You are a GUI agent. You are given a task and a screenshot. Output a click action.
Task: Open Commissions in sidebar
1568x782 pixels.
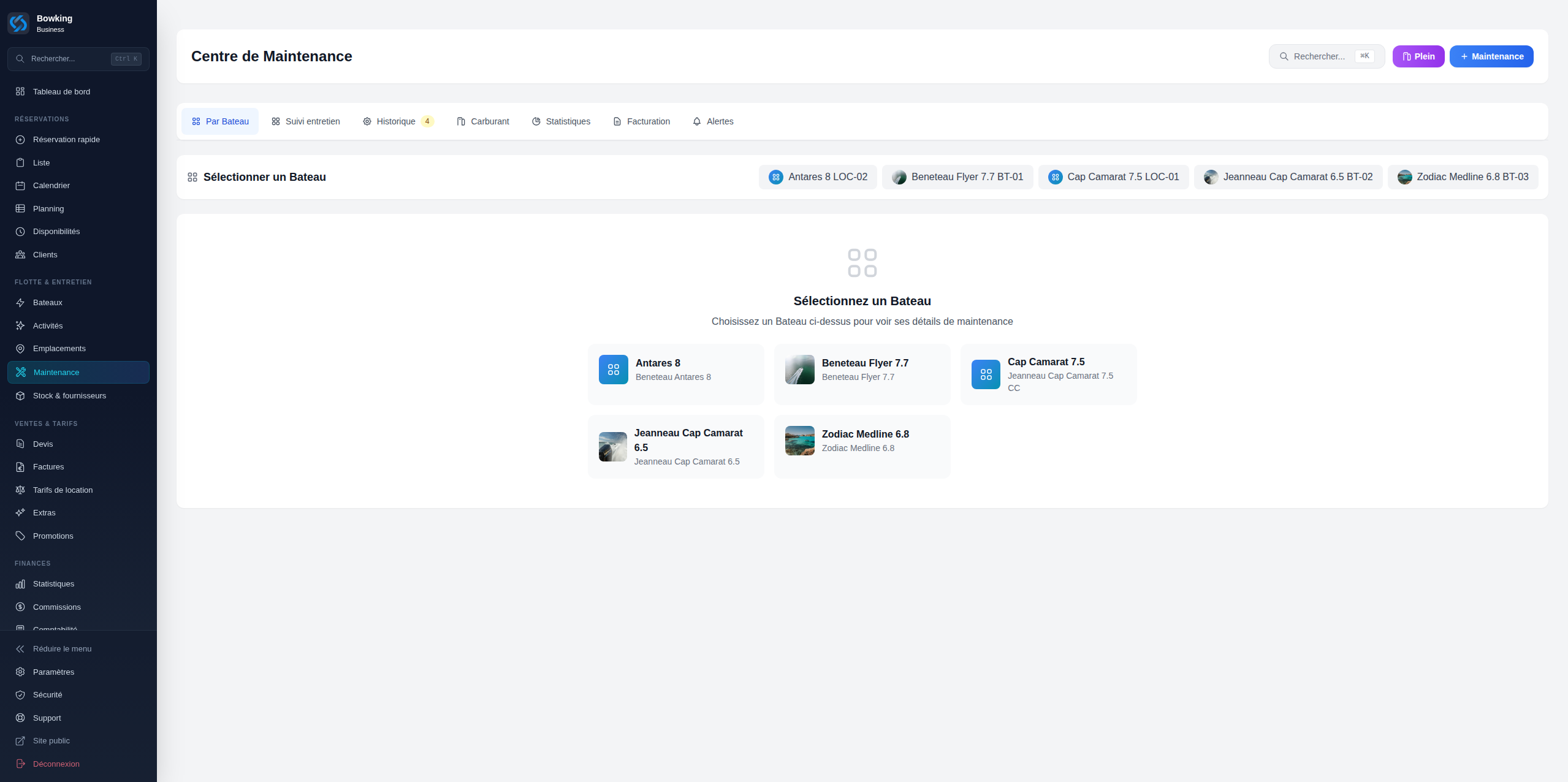(x=78, y=607)
